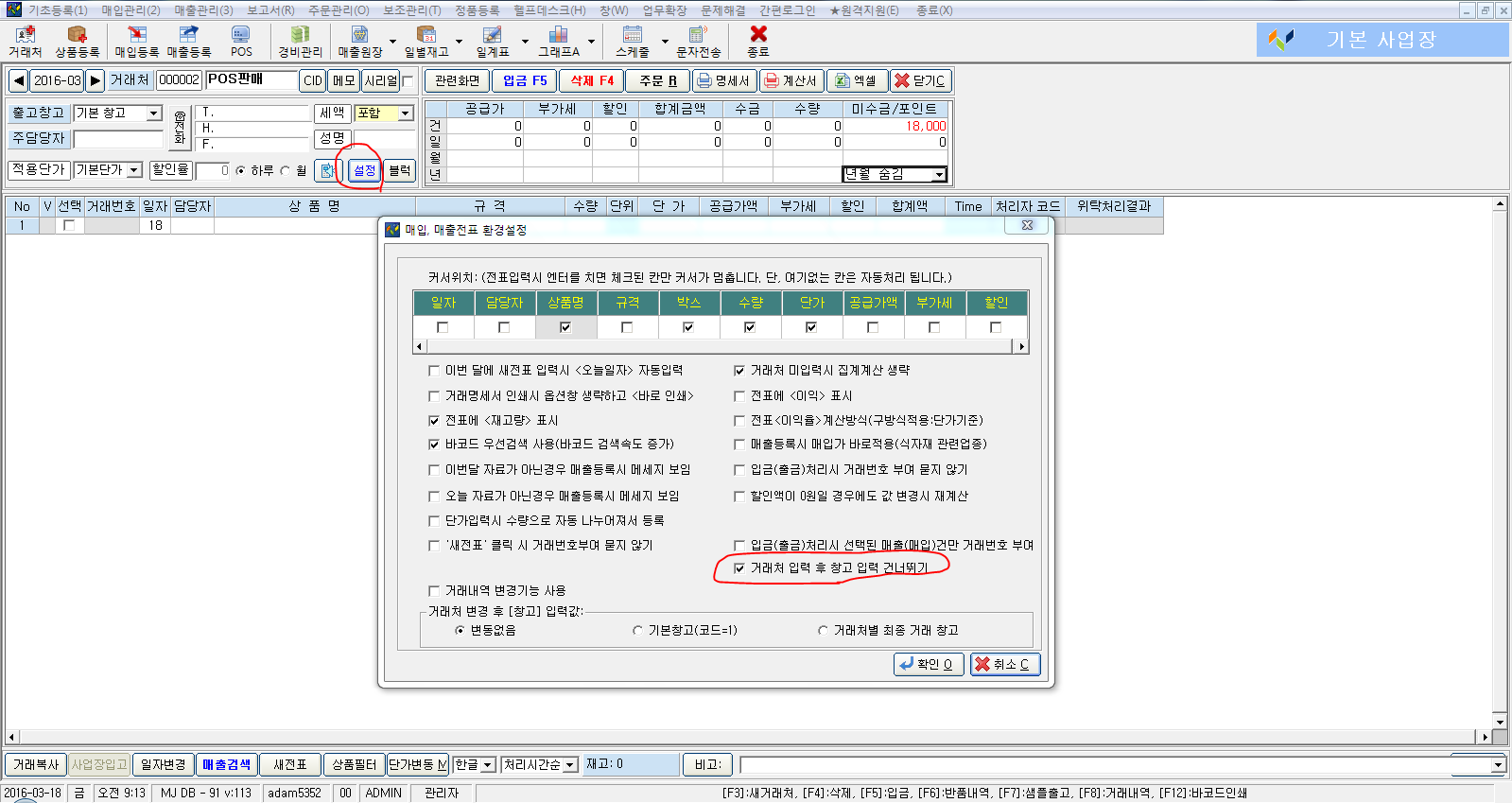Viewport: 1512px width, 803px height.
Task: Click the 설정 settings button
Action: pyautogui.click(x=365, y=170)
